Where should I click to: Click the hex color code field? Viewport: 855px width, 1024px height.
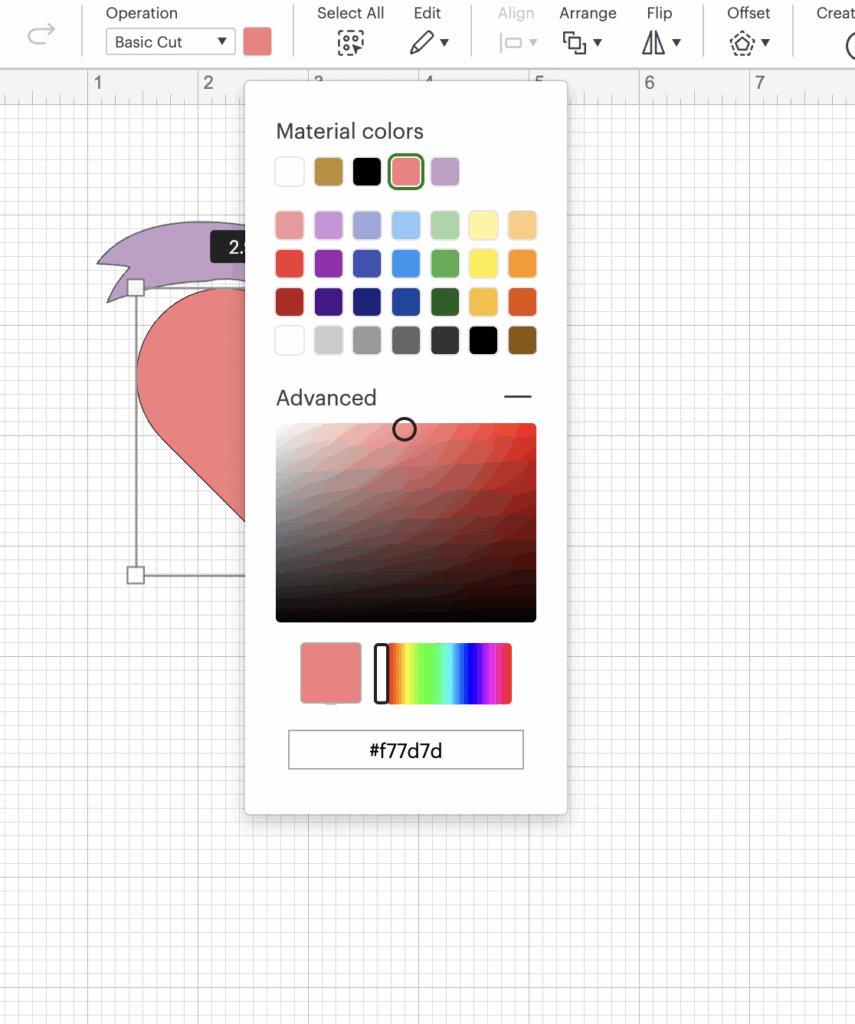406,750
